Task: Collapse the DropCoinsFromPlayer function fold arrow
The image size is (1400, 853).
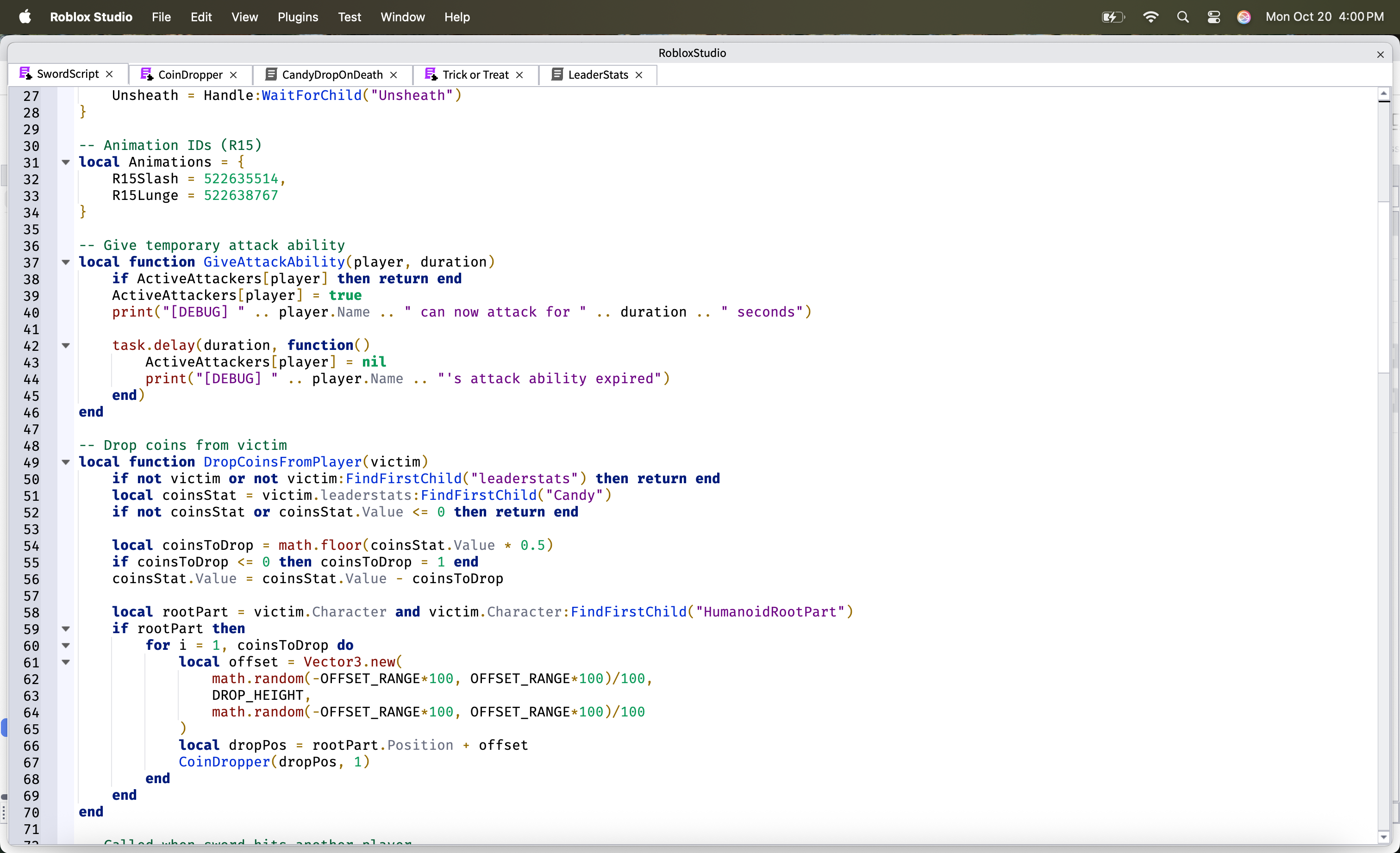Action: tap(66, 462)
